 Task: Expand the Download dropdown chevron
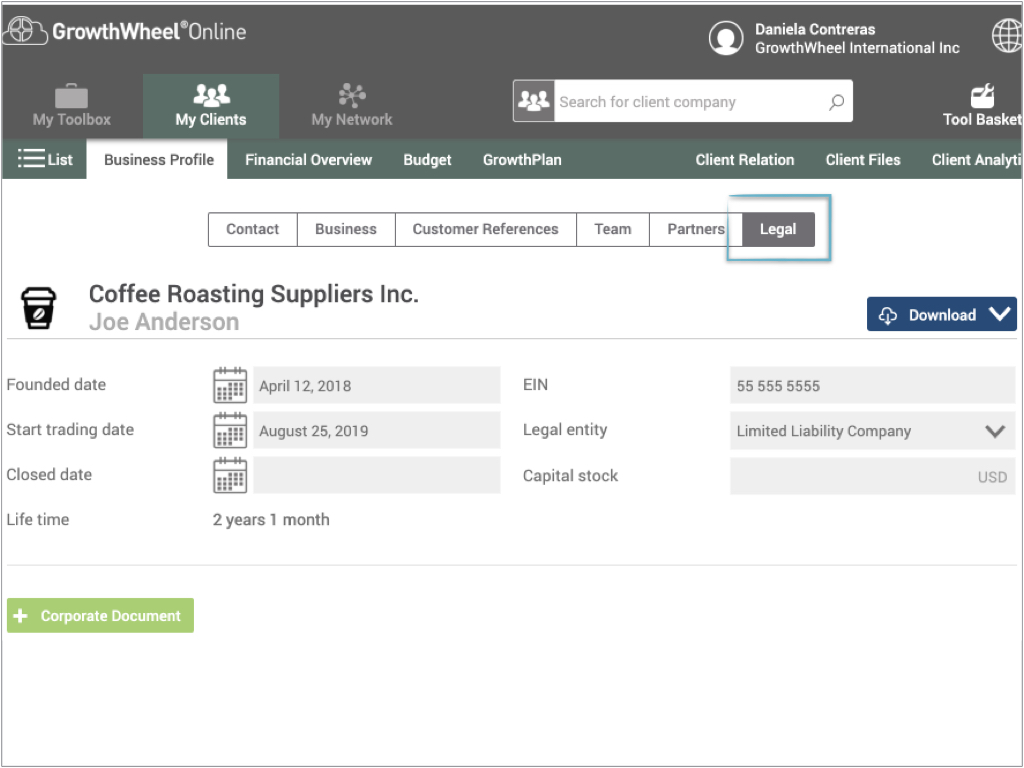(999, 314)
